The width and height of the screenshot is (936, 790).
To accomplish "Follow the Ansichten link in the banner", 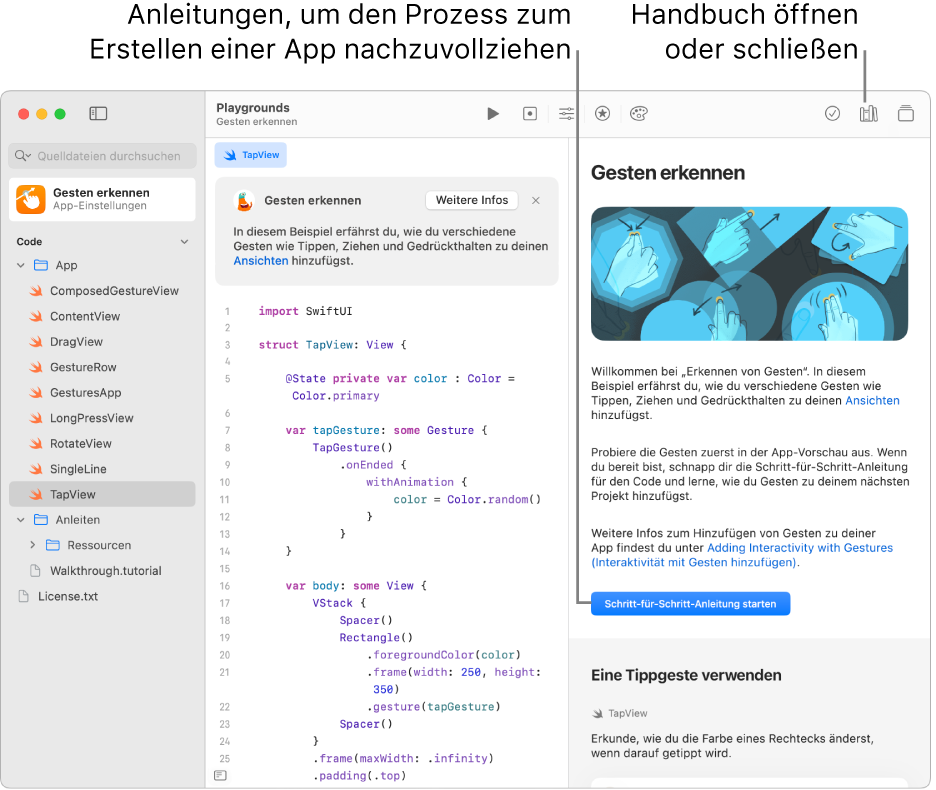I will (261, 261).
